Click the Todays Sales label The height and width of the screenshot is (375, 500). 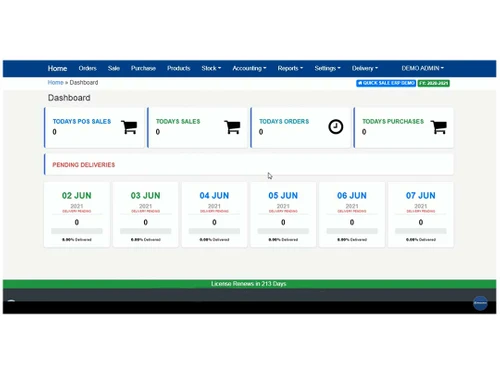pos(178,121)
